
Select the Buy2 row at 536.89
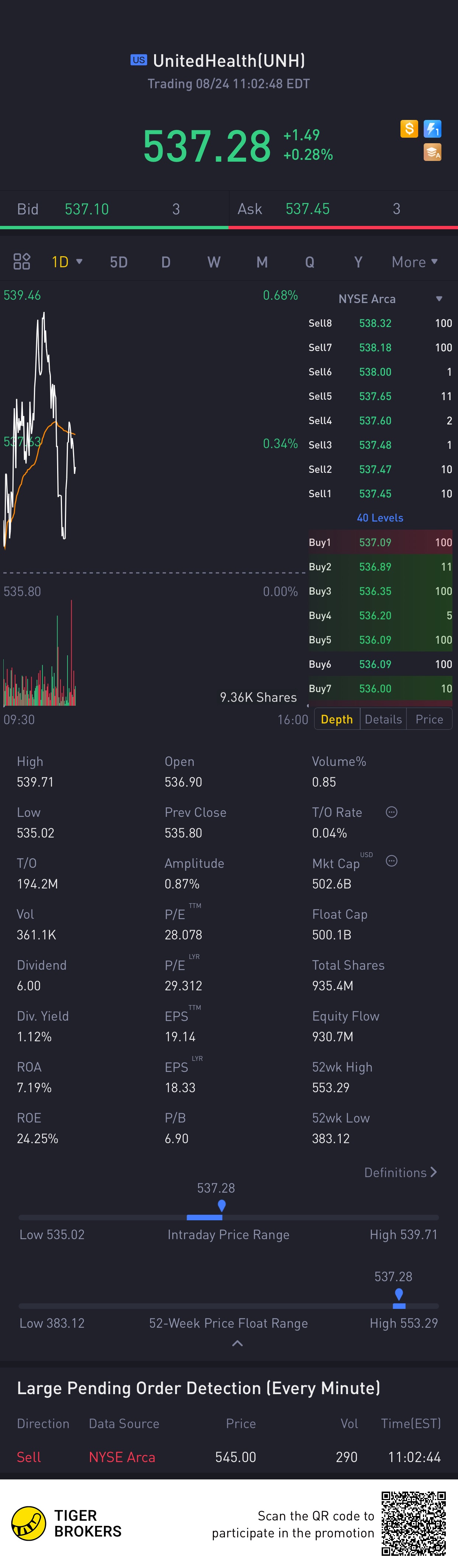pos(380,567)
